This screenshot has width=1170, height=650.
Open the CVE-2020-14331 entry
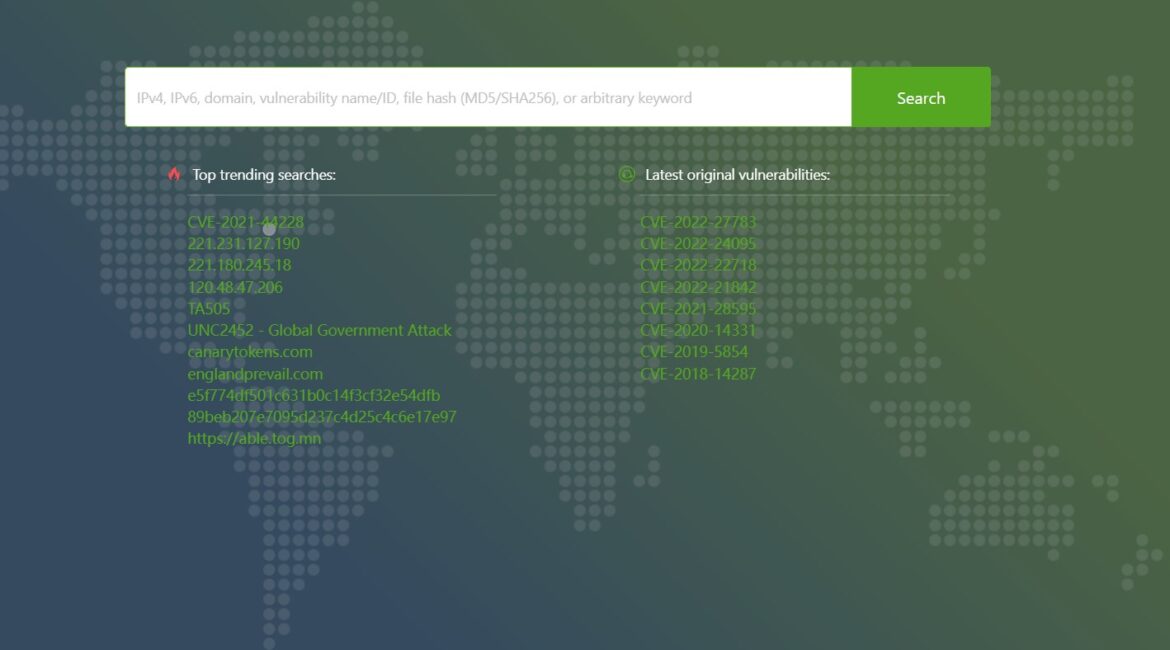click(x=700, y=330)
